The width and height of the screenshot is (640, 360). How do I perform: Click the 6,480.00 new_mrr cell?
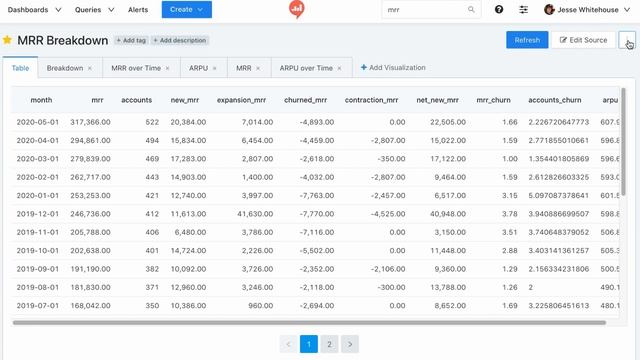pyautogui.click(x=190, y=232)
